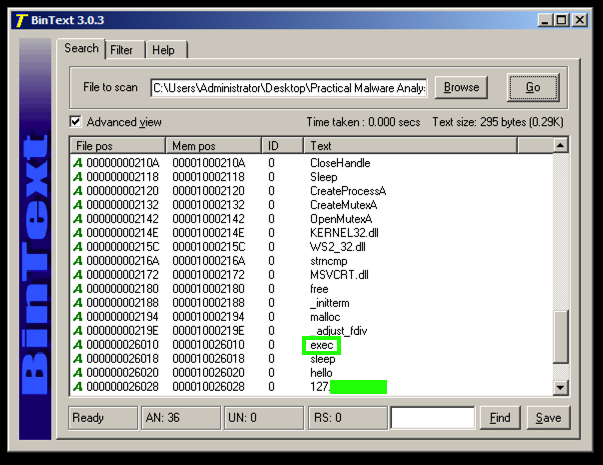Close the BinText window
The height and width of the screenshot is (465, 603).
point(580,20)
